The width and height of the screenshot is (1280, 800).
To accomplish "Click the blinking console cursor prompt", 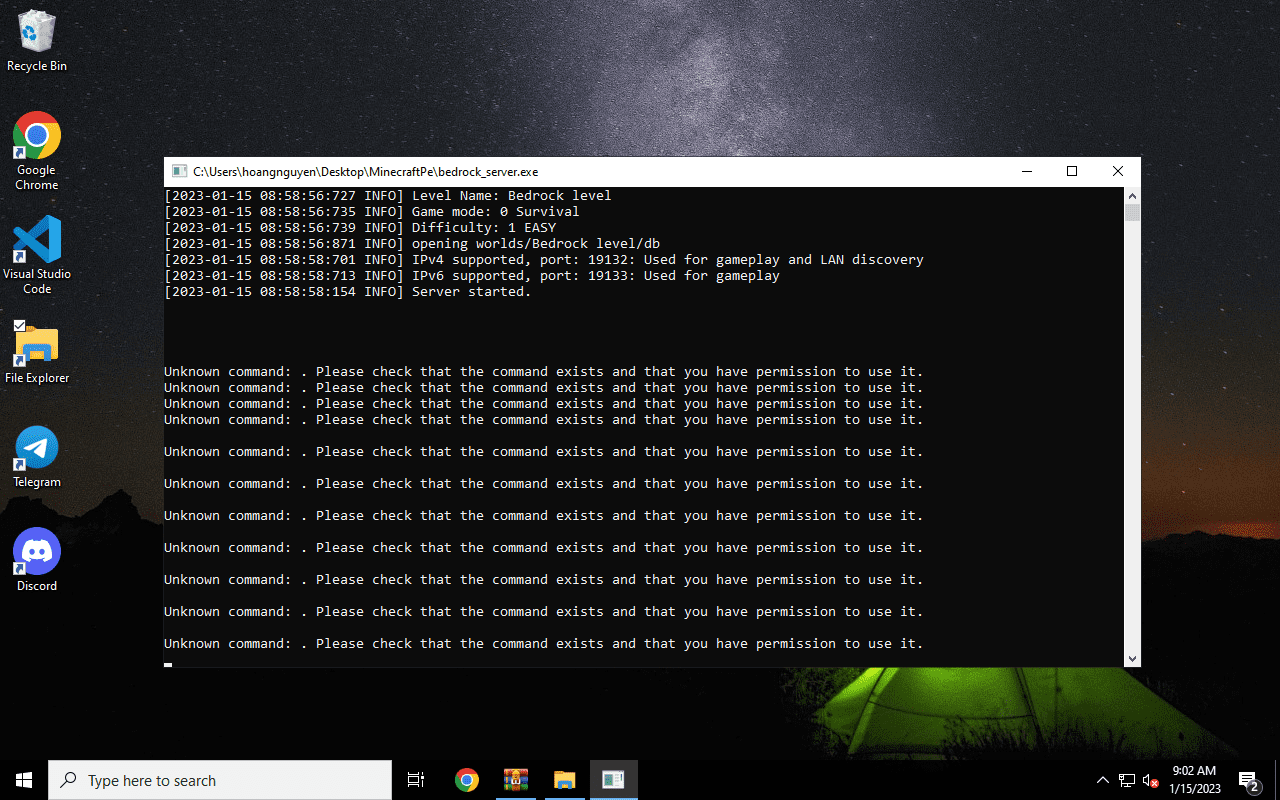I will coord(168,664).
